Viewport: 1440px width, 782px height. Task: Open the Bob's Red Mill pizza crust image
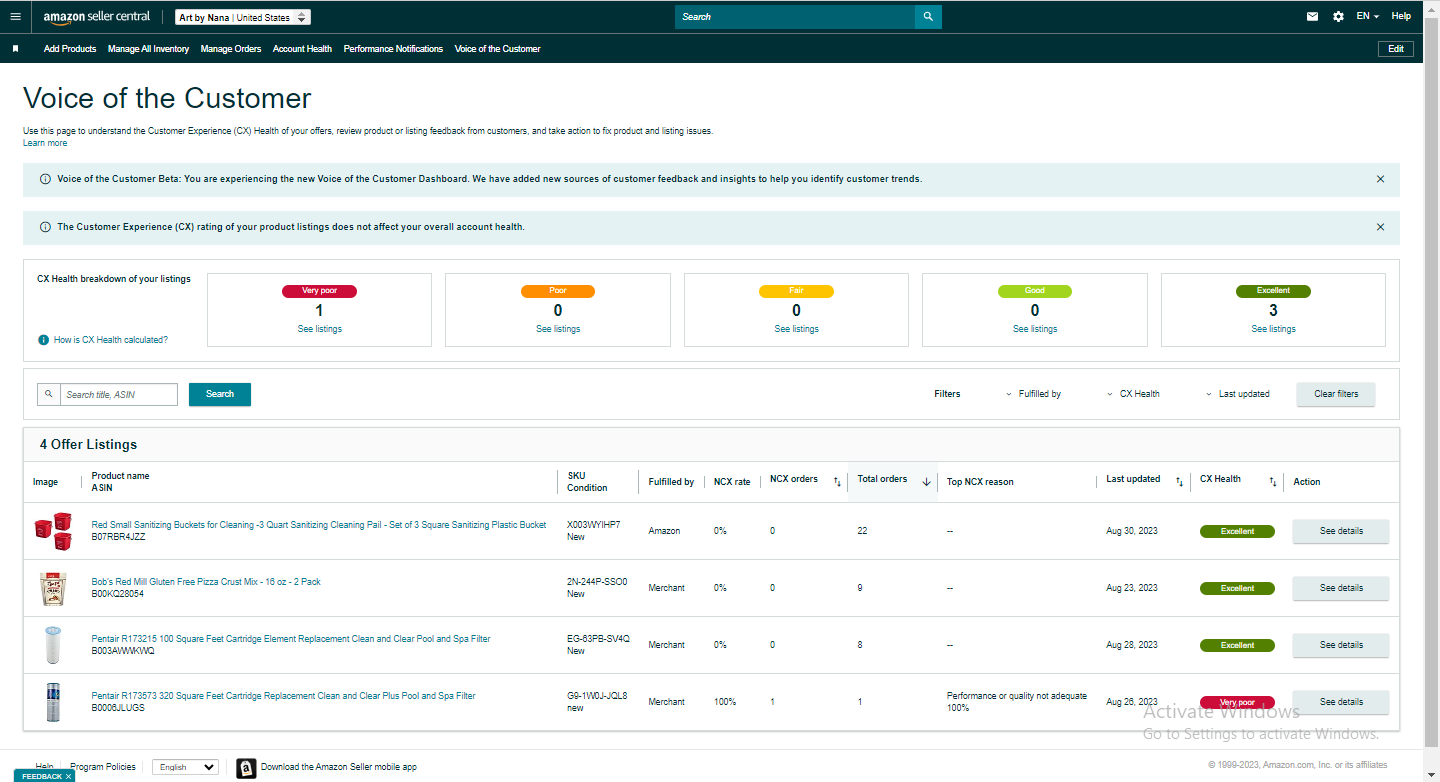click(53, 588)
